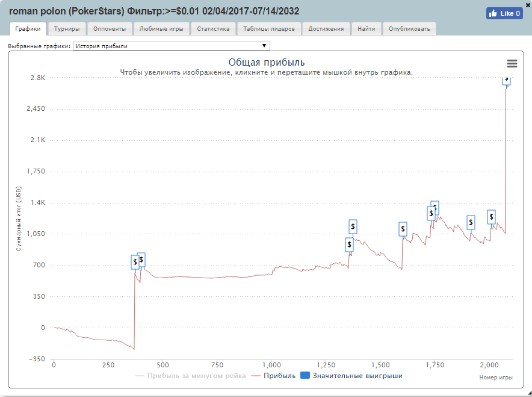
Task: Click the 1,000 x-axis label
Action: (x=271, y=365)
